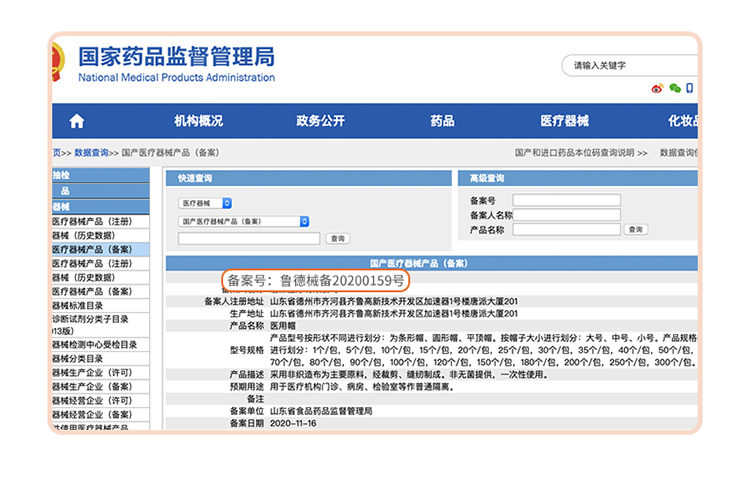Open 器械生产企业（备案） sidebar item
750x480 pixels.
click(x=100, y=386)
